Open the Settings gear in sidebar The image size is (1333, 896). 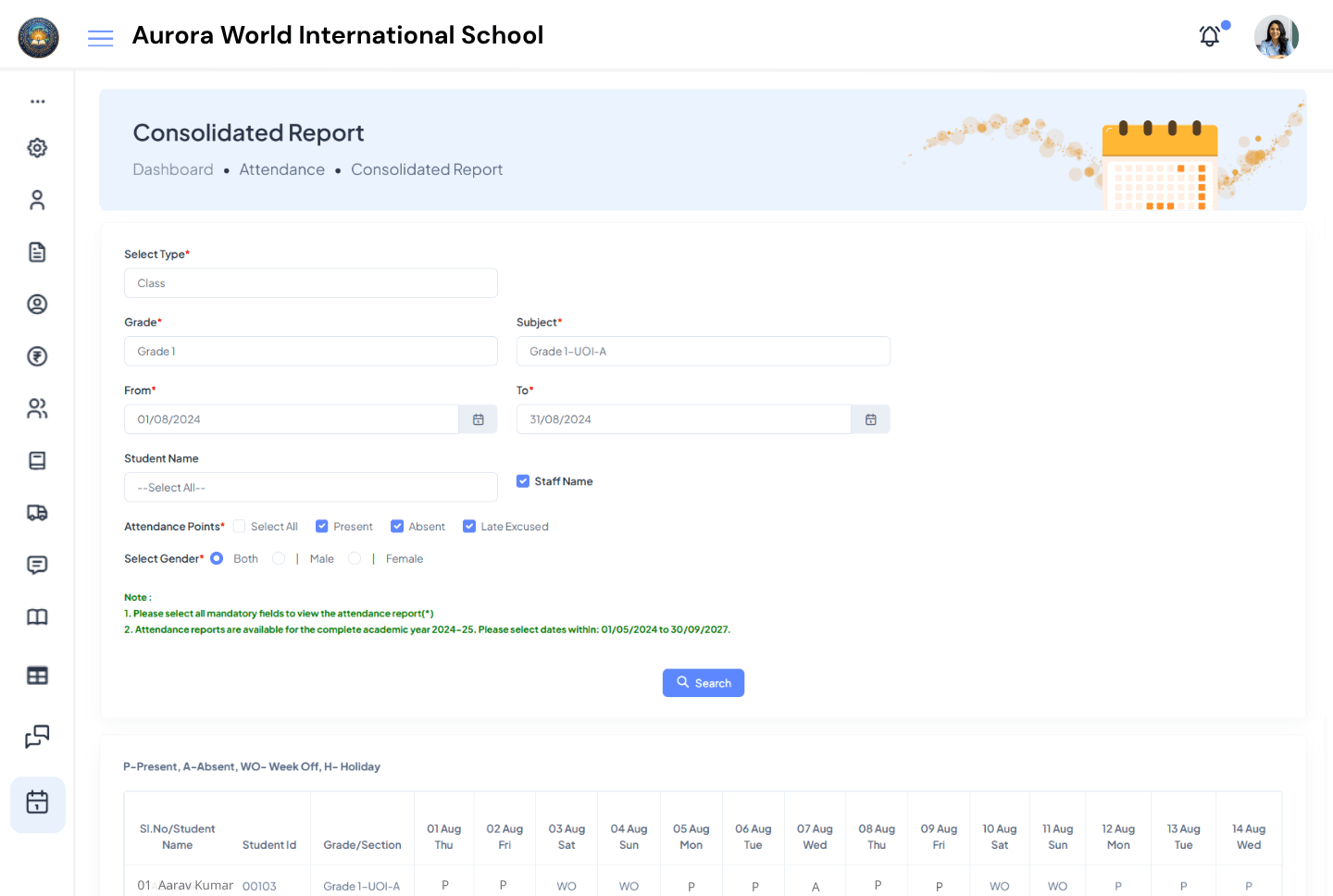[37, 147]
